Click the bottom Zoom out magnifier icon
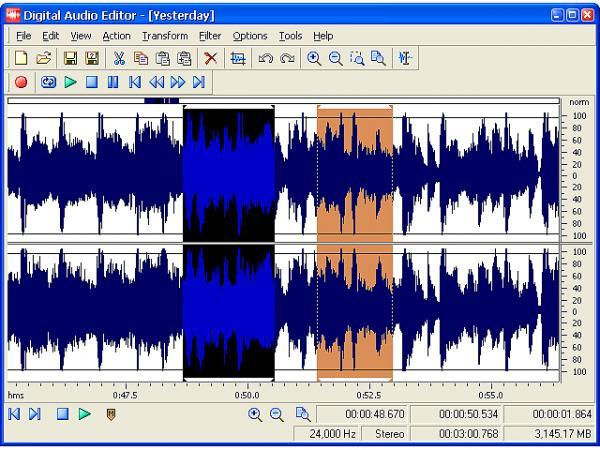Viewport: 600px width, 450px height. 277,414
